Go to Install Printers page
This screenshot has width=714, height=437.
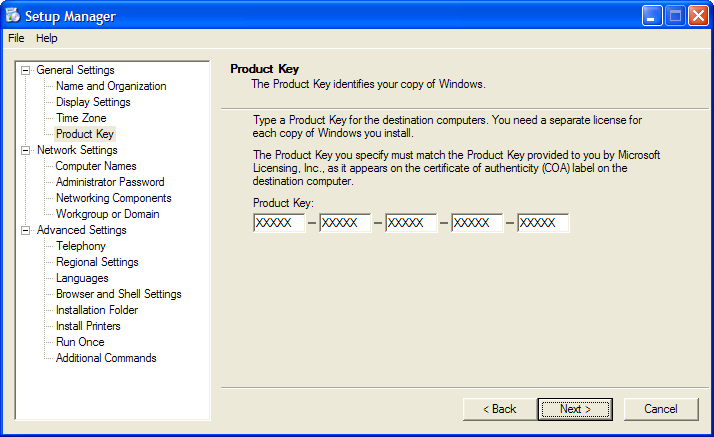click(88, 326)
